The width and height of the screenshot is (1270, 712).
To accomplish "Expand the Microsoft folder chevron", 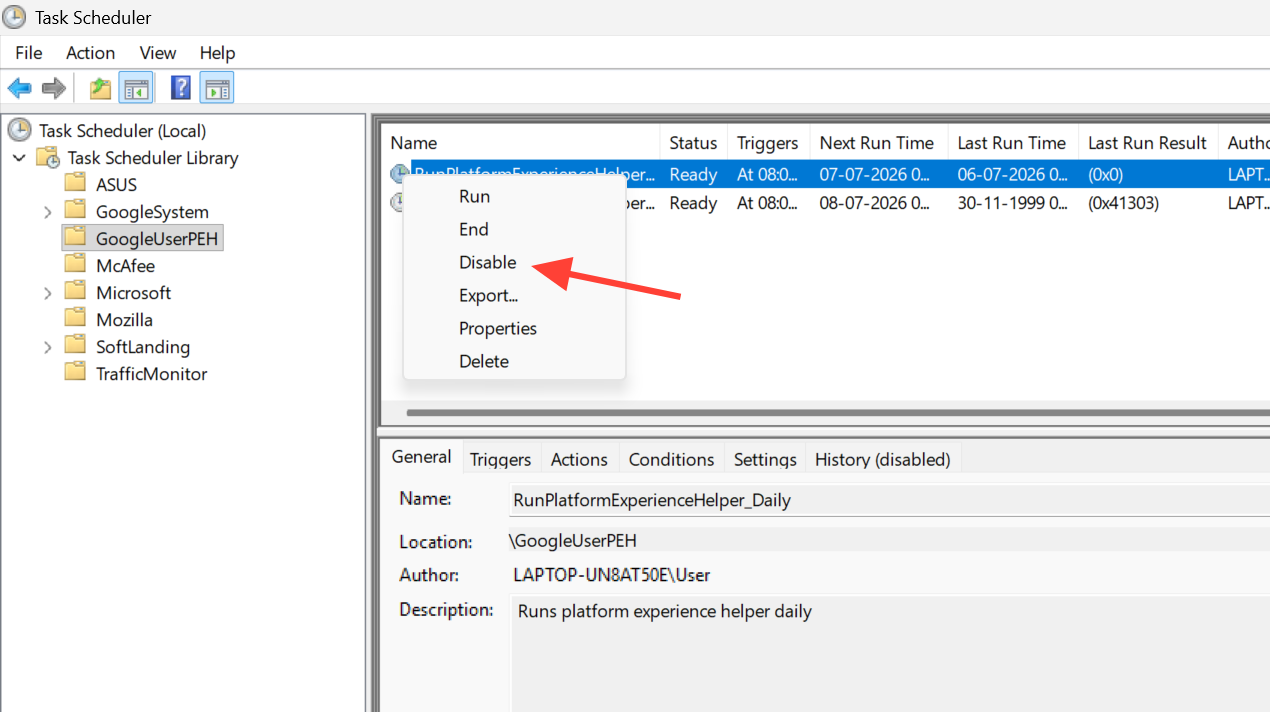I will (x=48, y=293).
